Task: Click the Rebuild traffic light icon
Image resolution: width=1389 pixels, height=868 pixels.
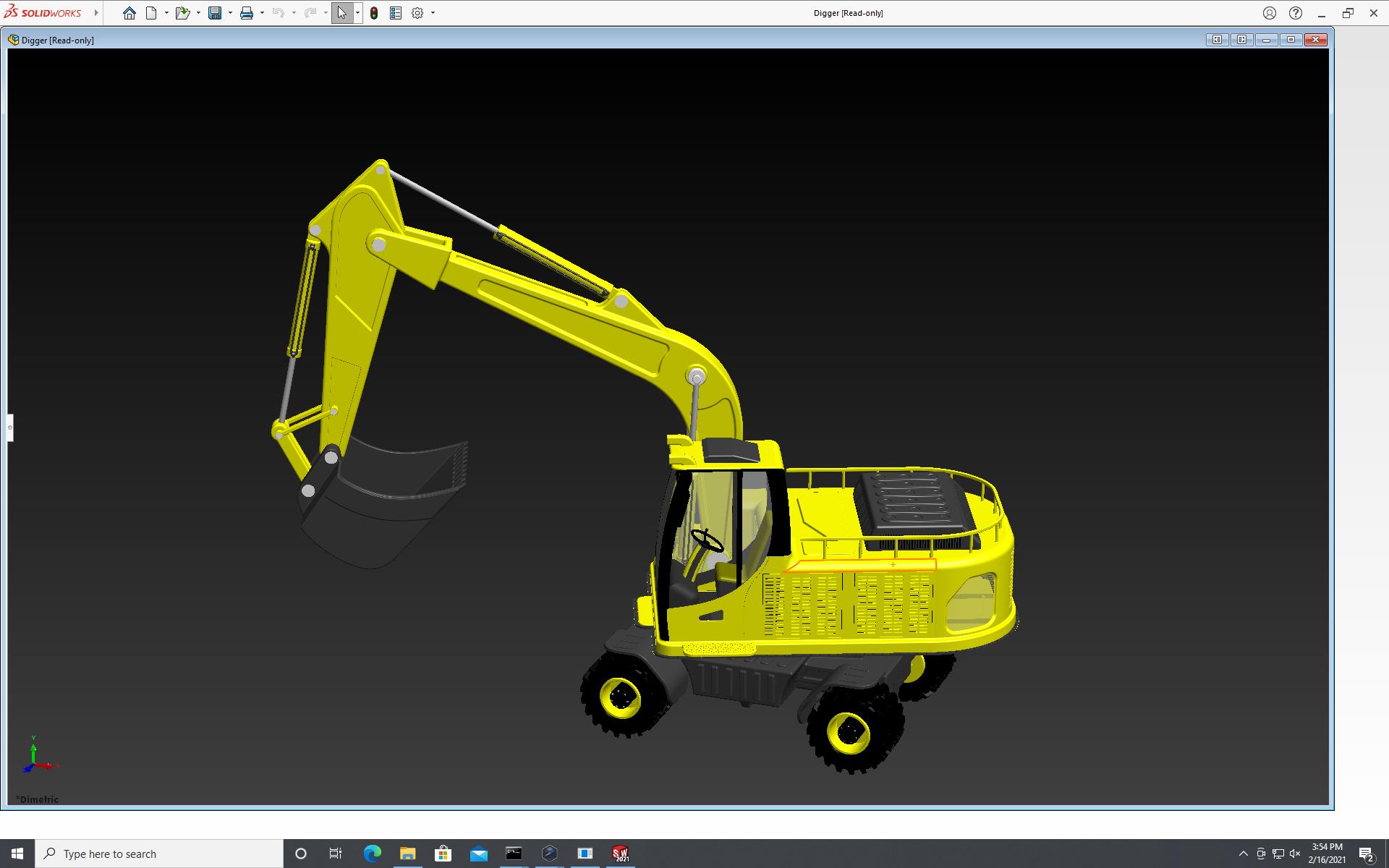Action: [x=374, y=13]
